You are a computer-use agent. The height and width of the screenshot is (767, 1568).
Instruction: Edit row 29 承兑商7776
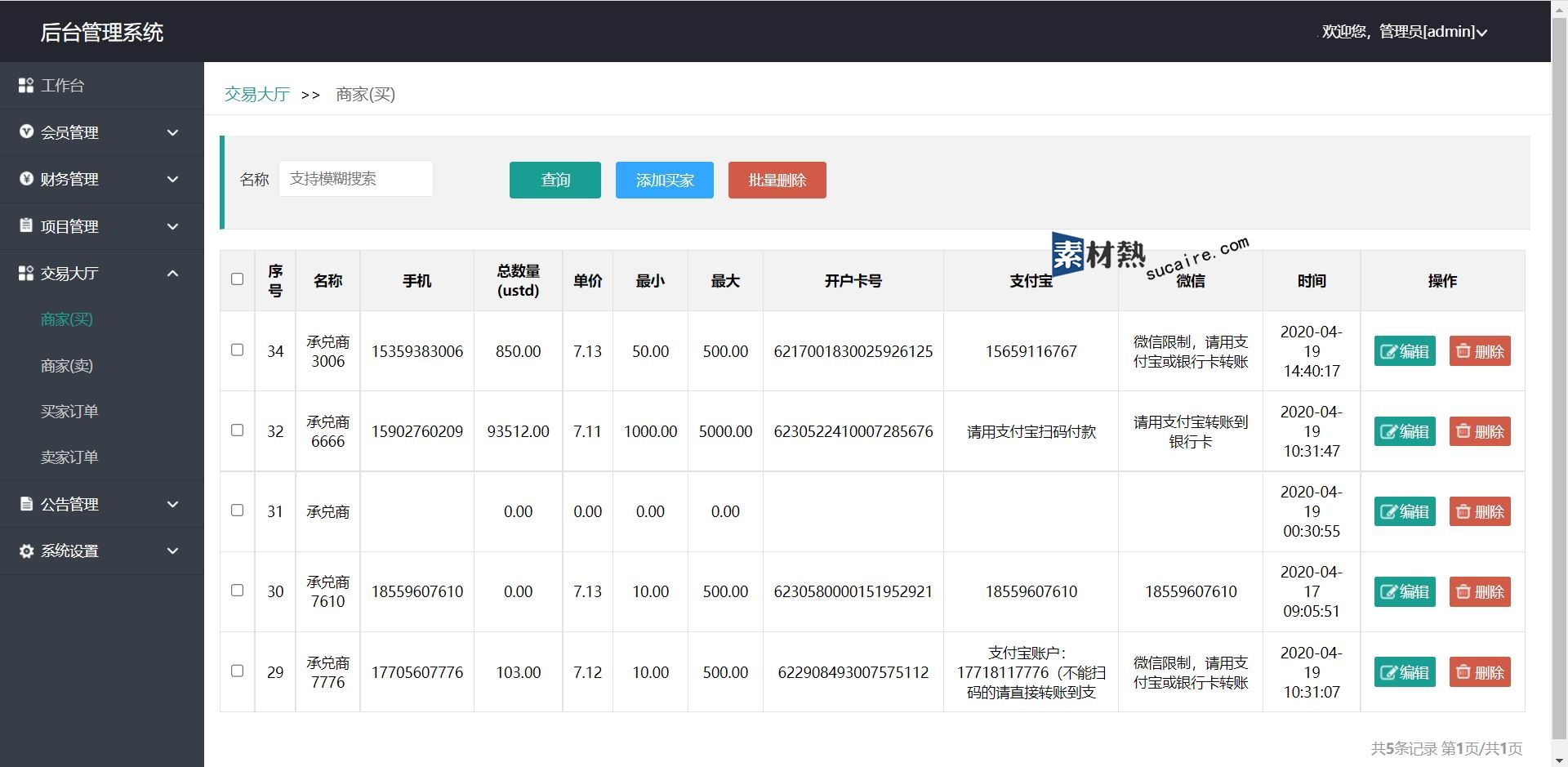1405,672
